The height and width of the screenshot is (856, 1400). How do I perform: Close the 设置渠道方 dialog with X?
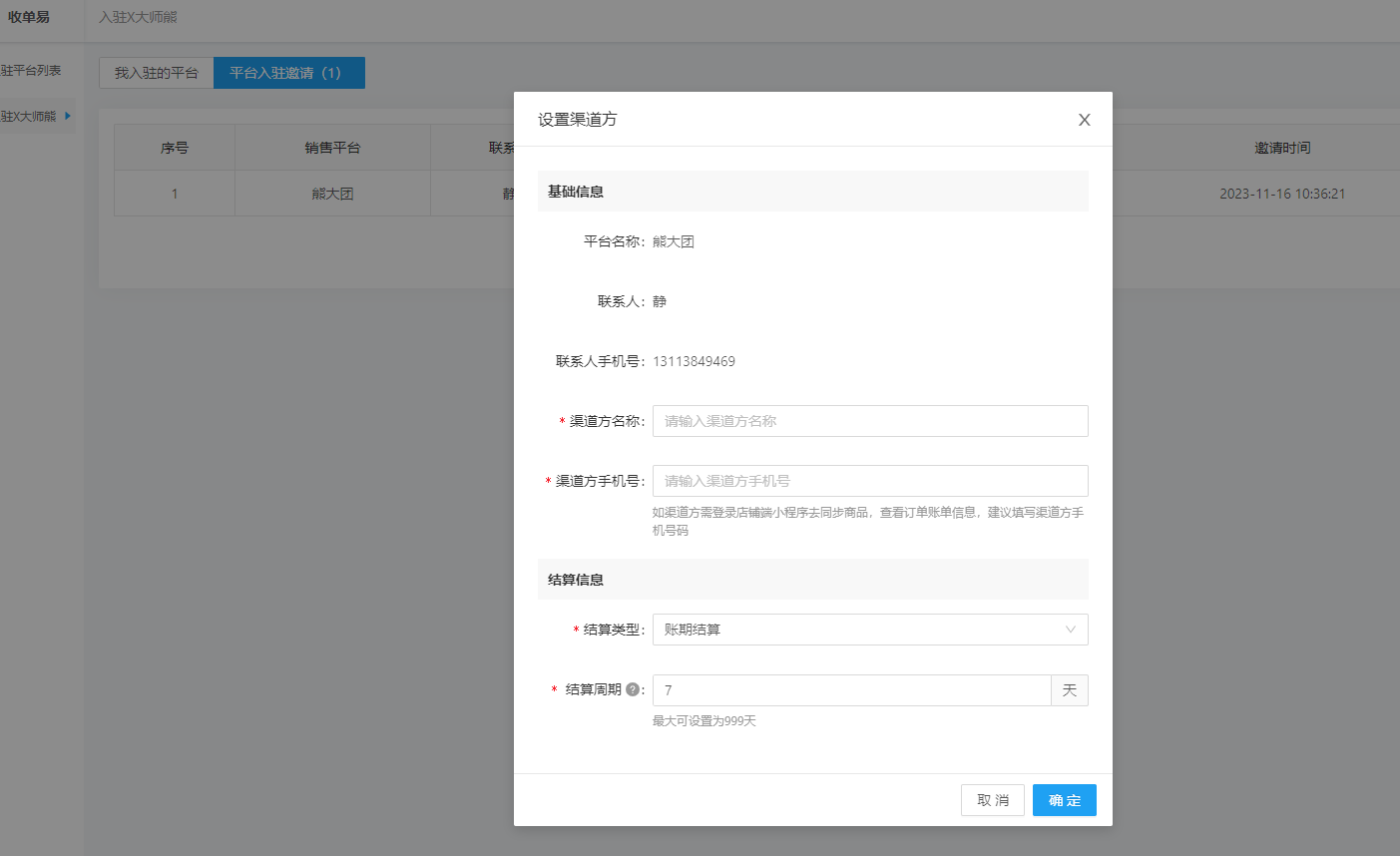click(1084, 120)
